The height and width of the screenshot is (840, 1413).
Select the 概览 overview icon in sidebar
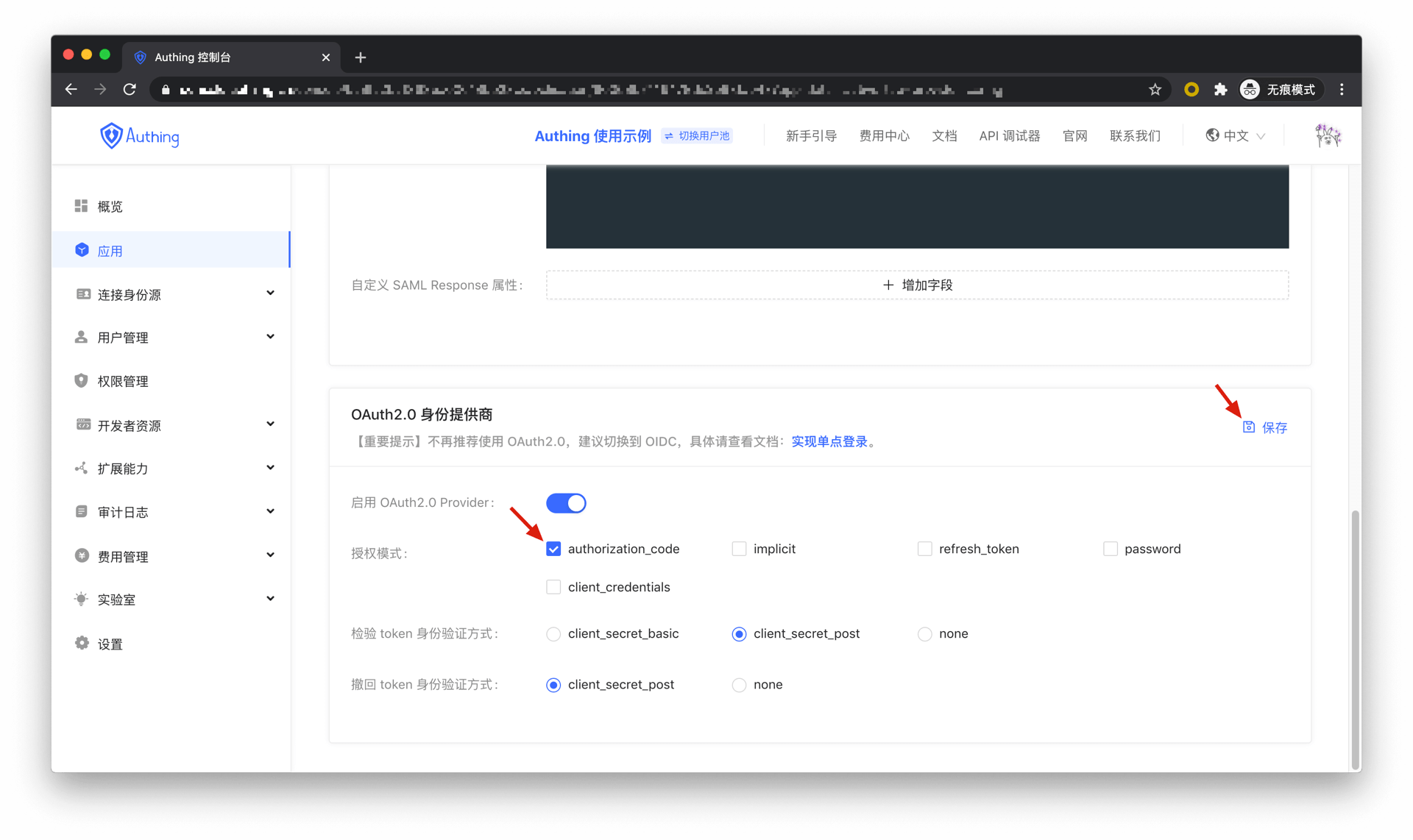click(x=81, y=206)
